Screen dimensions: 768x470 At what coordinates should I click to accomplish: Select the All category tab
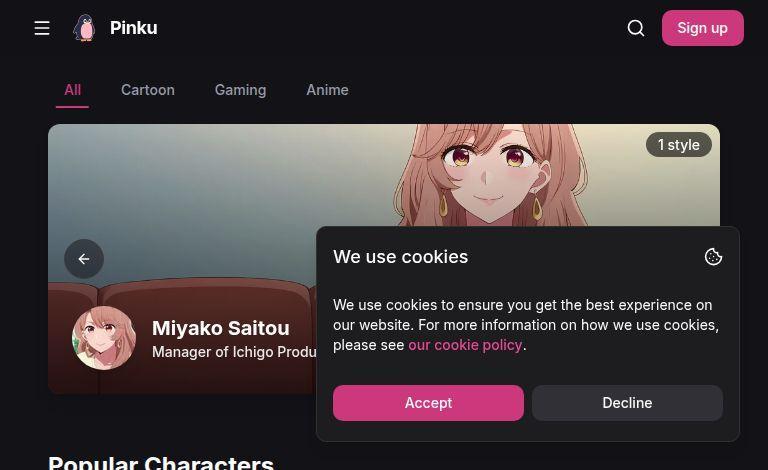72,90
